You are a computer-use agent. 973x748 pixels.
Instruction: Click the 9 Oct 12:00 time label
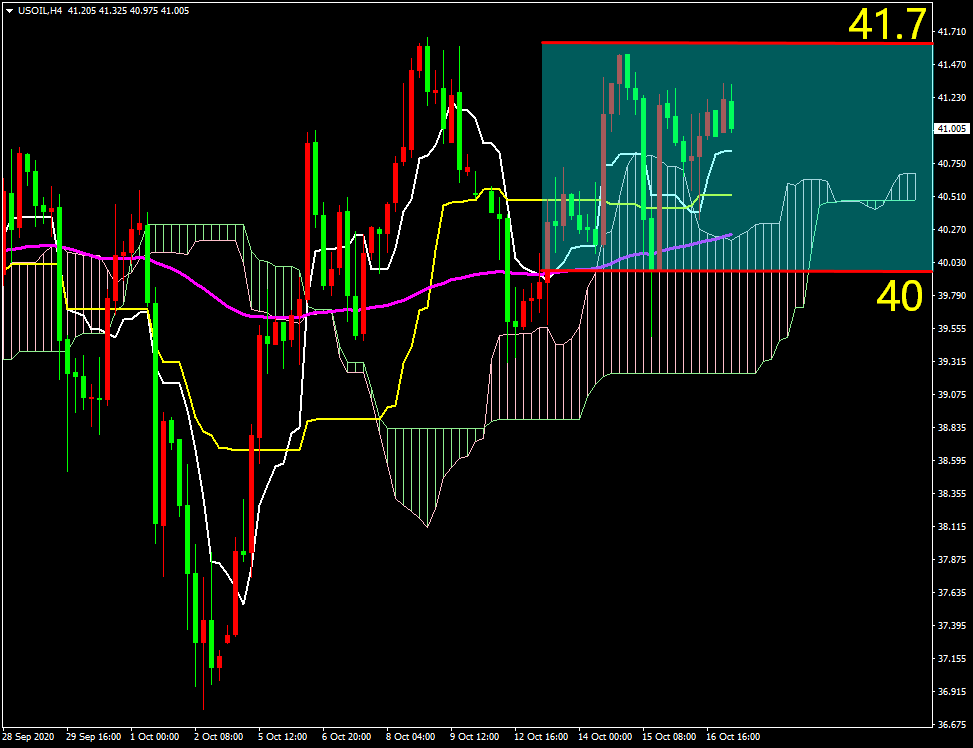pyautogui.click(x=475, y=737)
